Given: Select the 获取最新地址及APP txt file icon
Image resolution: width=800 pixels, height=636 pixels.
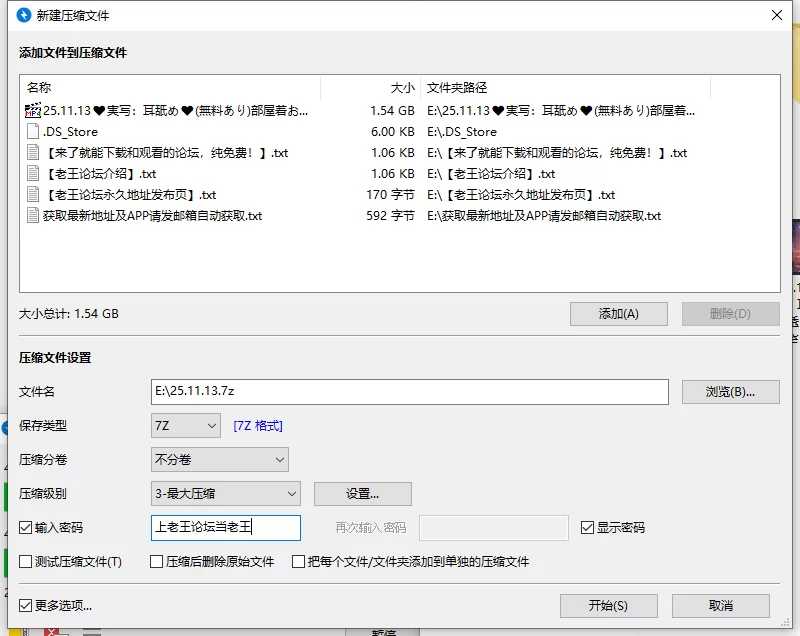Looking at the screenshot, I should tap(33, 215).
